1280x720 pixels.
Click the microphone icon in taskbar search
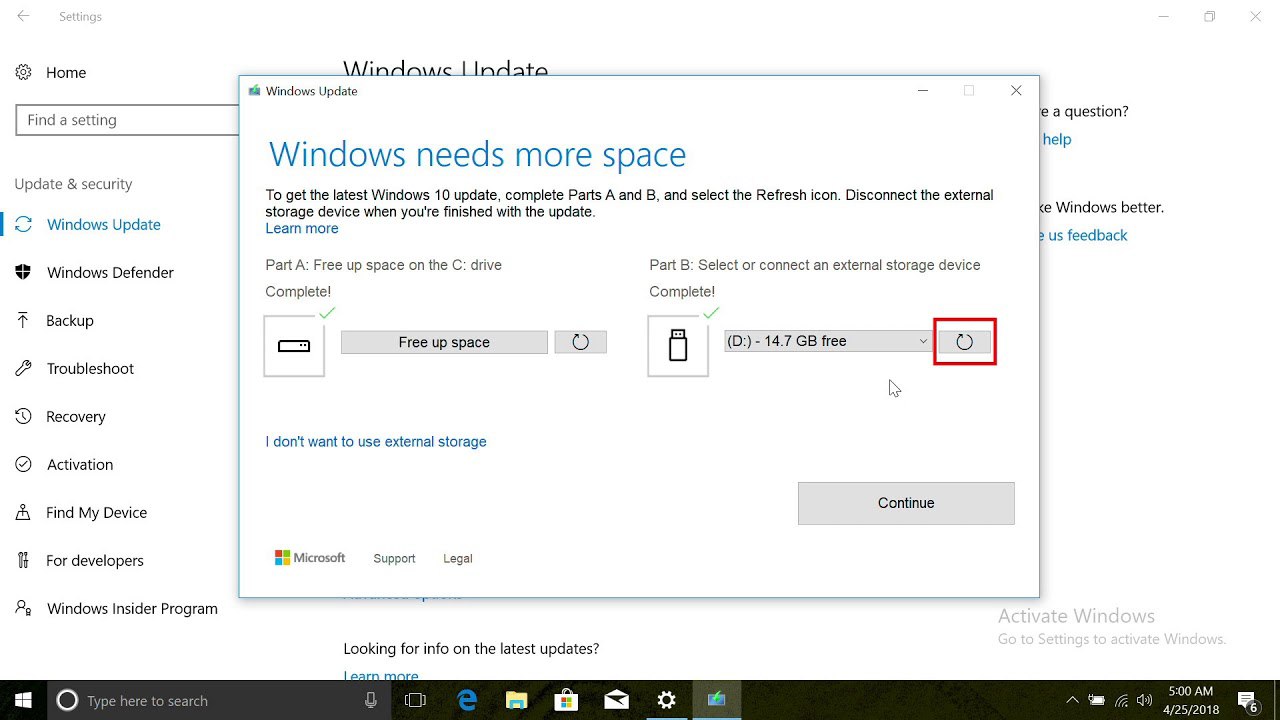pos(371,701)
